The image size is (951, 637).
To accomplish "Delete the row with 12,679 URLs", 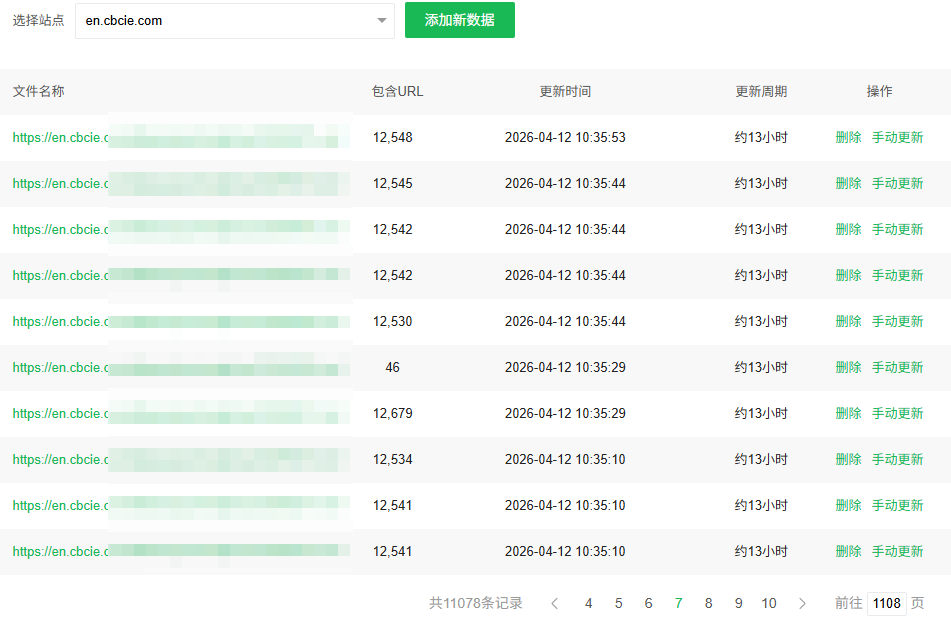I will click(849, 414).
